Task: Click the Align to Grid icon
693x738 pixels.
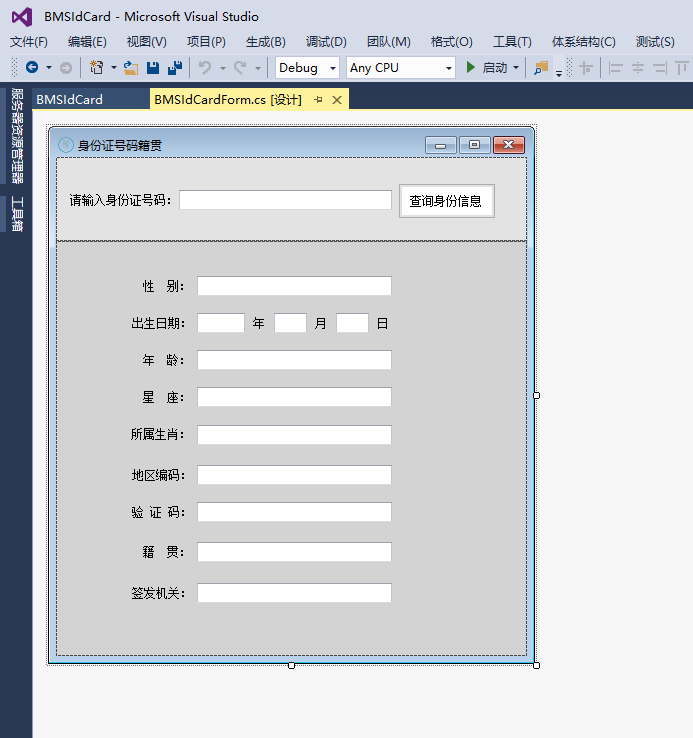Action: point(586,68)
